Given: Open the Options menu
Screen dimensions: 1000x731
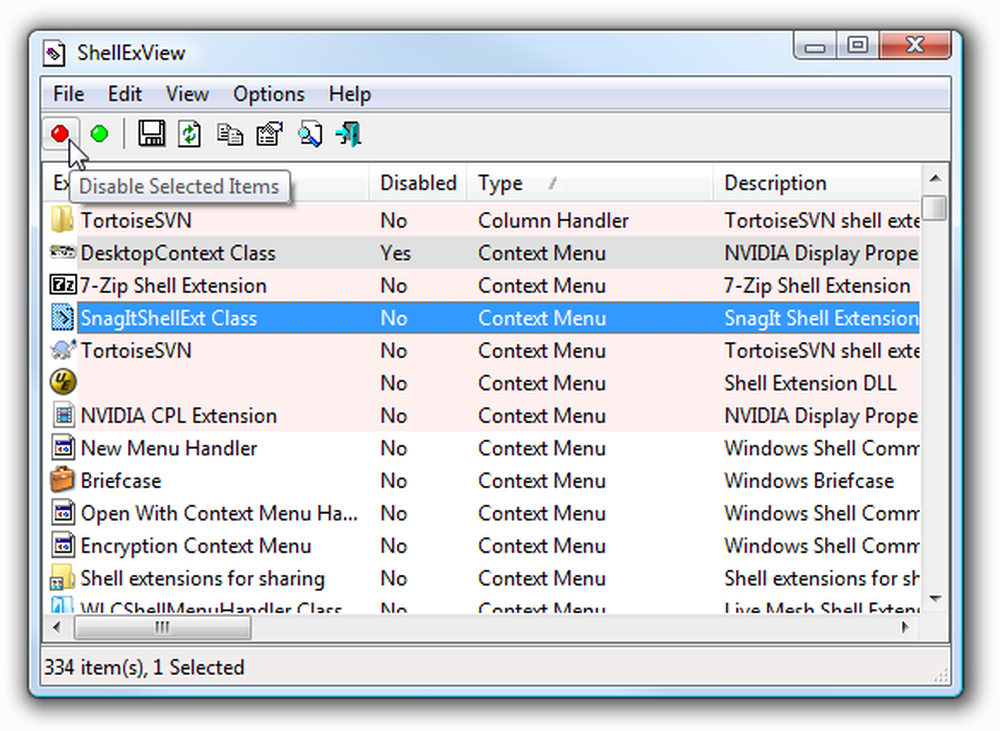Looking at the screenshot, I should point(268,94).
